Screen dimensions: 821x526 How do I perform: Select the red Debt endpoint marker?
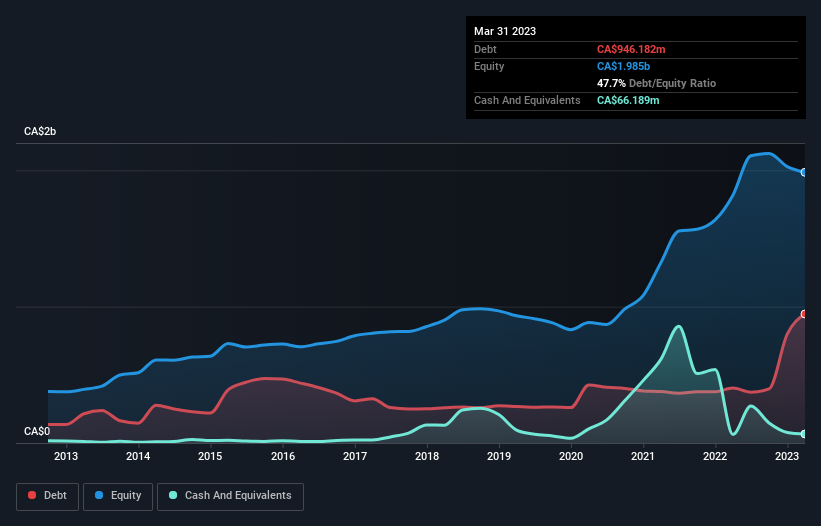coord(804,314)
